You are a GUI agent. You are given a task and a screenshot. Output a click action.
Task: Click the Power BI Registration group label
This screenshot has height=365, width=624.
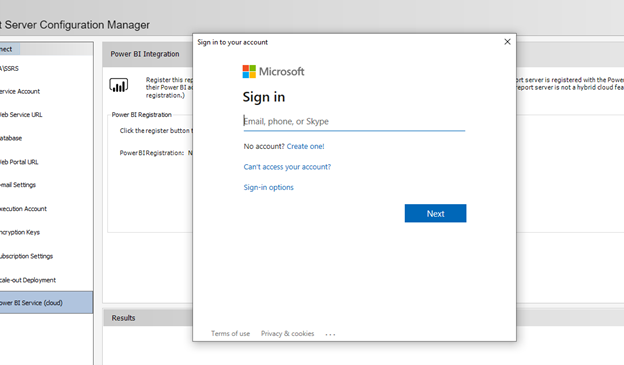coord(142,115)
